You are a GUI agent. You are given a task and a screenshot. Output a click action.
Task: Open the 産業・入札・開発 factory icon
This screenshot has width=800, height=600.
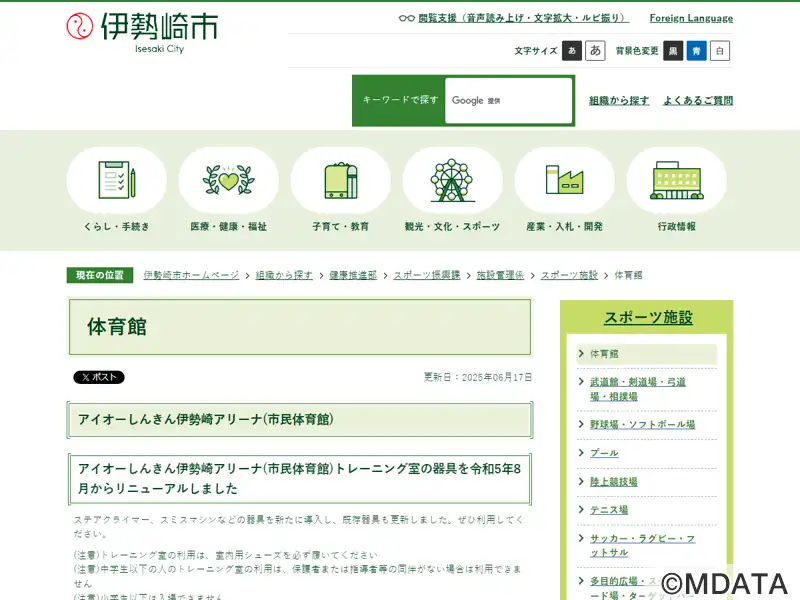coord(564,180)
